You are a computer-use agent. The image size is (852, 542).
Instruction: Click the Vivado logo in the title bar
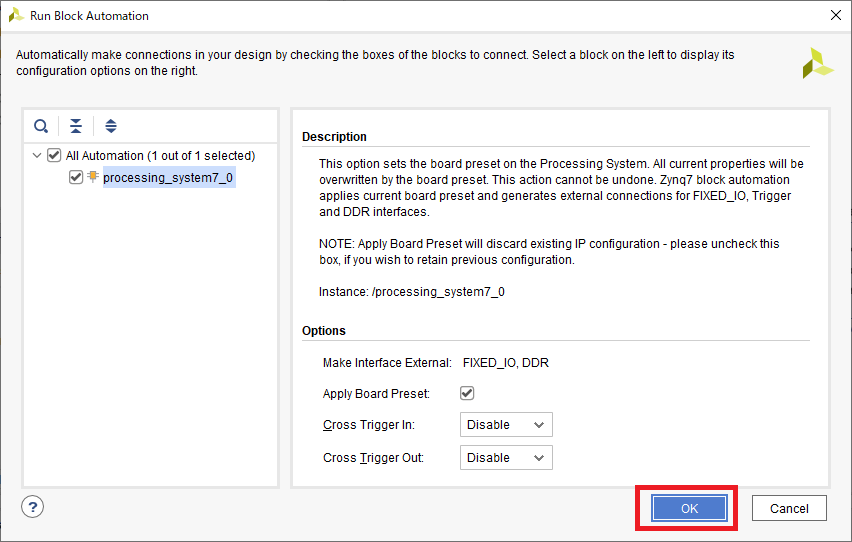[16, 16]
